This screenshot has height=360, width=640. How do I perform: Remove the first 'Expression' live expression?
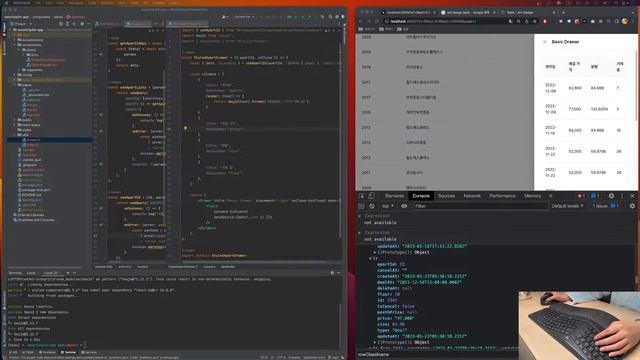coord(360,216)
